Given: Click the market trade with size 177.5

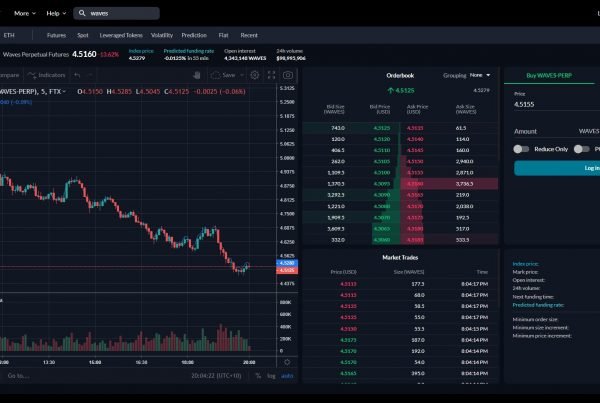Looking at the screenshot, I should coord(400,284).
